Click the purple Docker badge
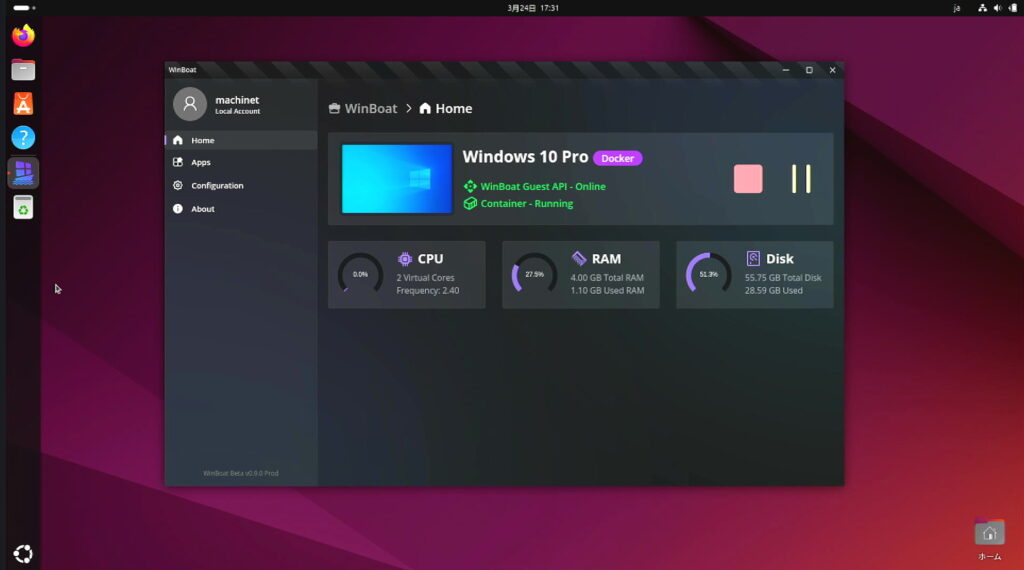The height and width of the screenshot is (570, 1024). 617,158
